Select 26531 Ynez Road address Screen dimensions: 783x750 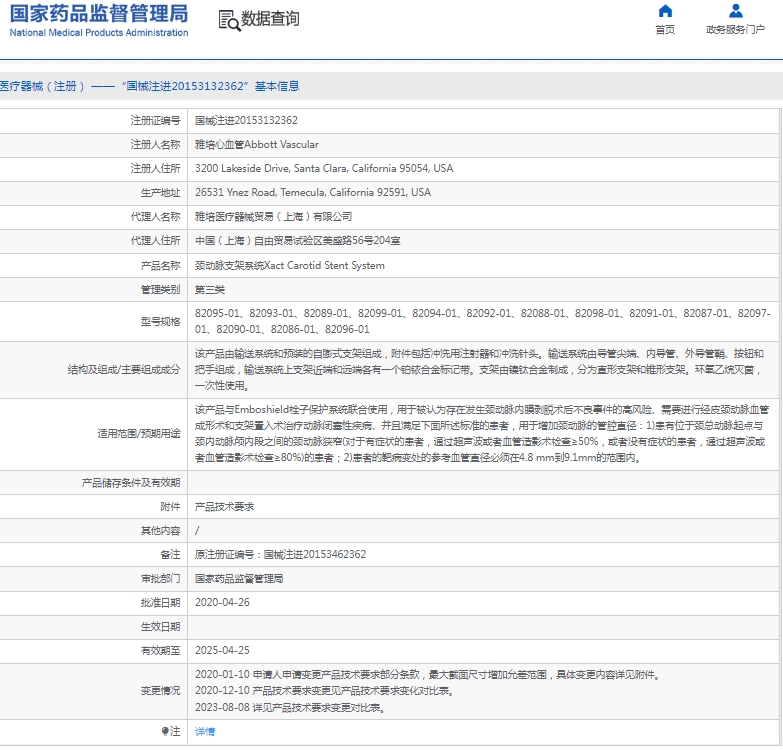[313, 192]
